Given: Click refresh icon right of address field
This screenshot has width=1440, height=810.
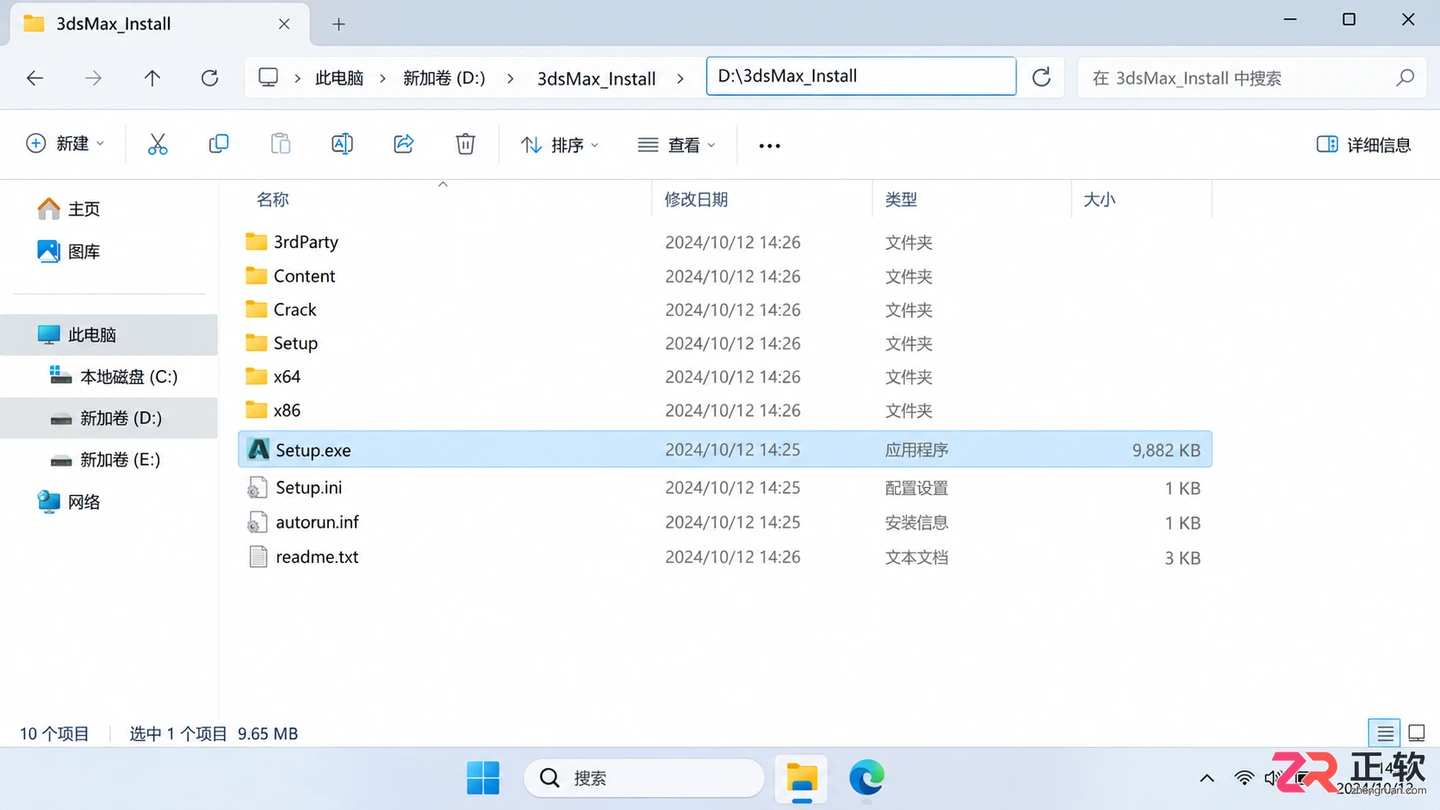Looking at the screenshot, I should pyautogui.click(x=1041, y=77).
